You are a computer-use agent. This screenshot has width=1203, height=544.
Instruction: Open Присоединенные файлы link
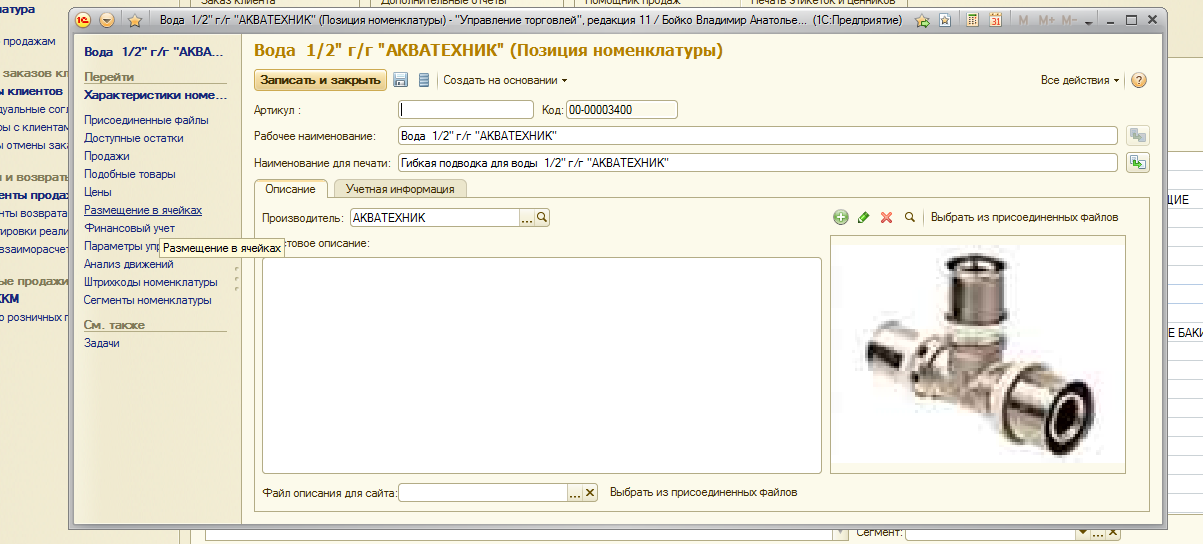(146, 120)
